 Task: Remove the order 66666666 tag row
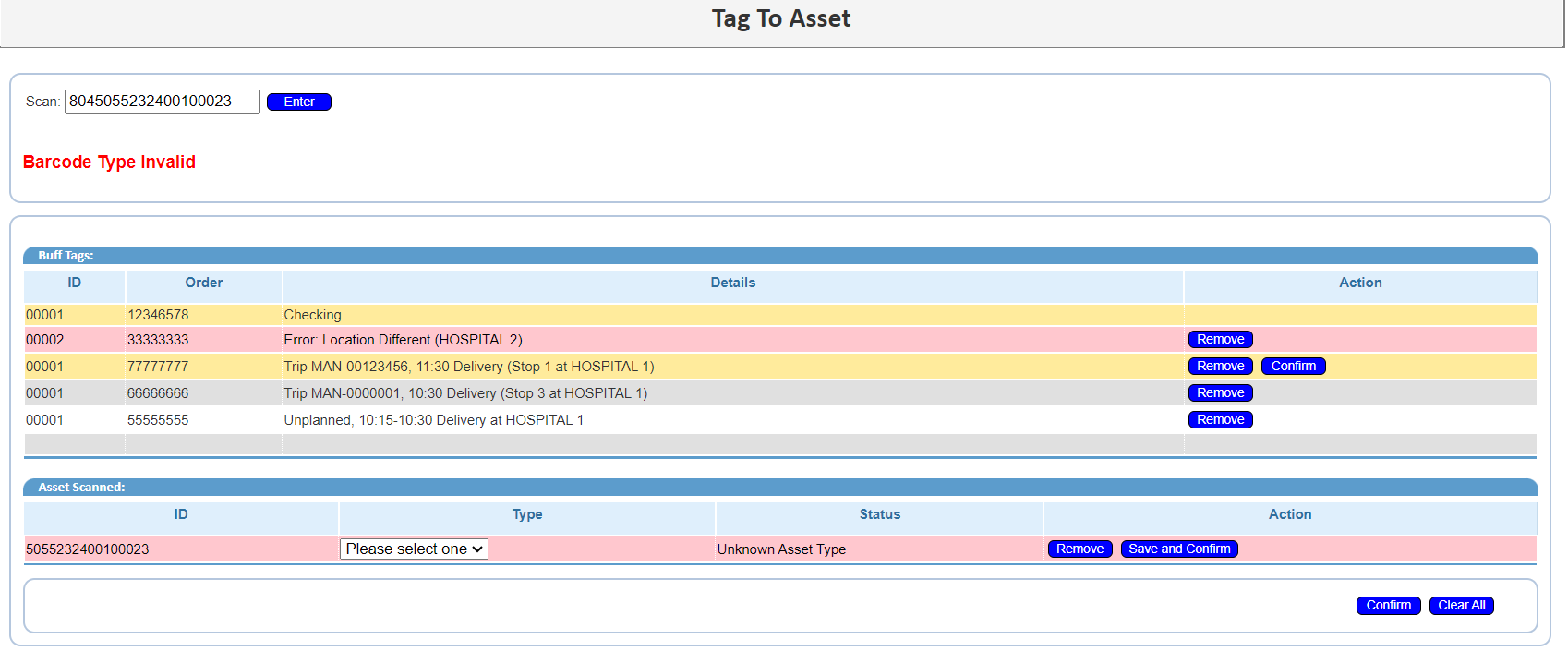pos(1220,392)
